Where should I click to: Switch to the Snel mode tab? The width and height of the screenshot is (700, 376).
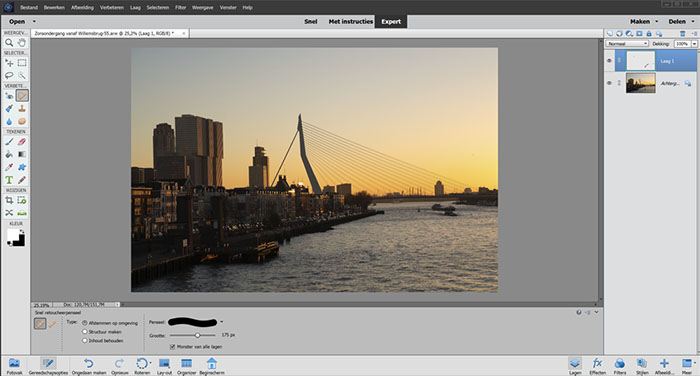click(x=311, y=21)
